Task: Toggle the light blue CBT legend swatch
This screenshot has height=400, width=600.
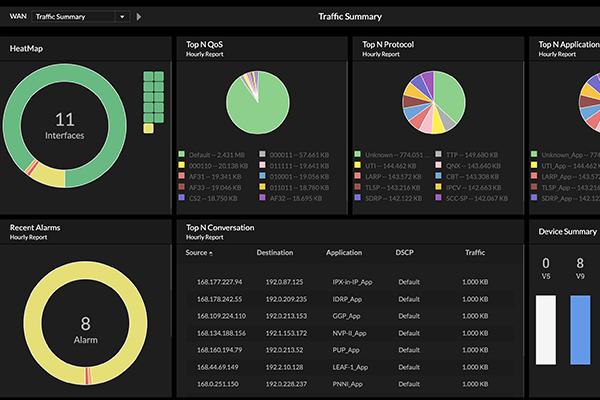Action: click(x=439, y=176)
